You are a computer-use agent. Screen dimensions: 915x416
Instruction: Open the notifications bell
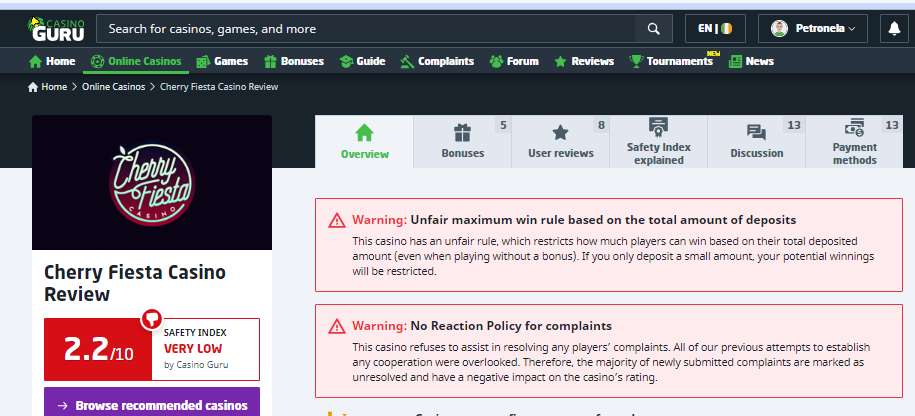pos(893,29)
